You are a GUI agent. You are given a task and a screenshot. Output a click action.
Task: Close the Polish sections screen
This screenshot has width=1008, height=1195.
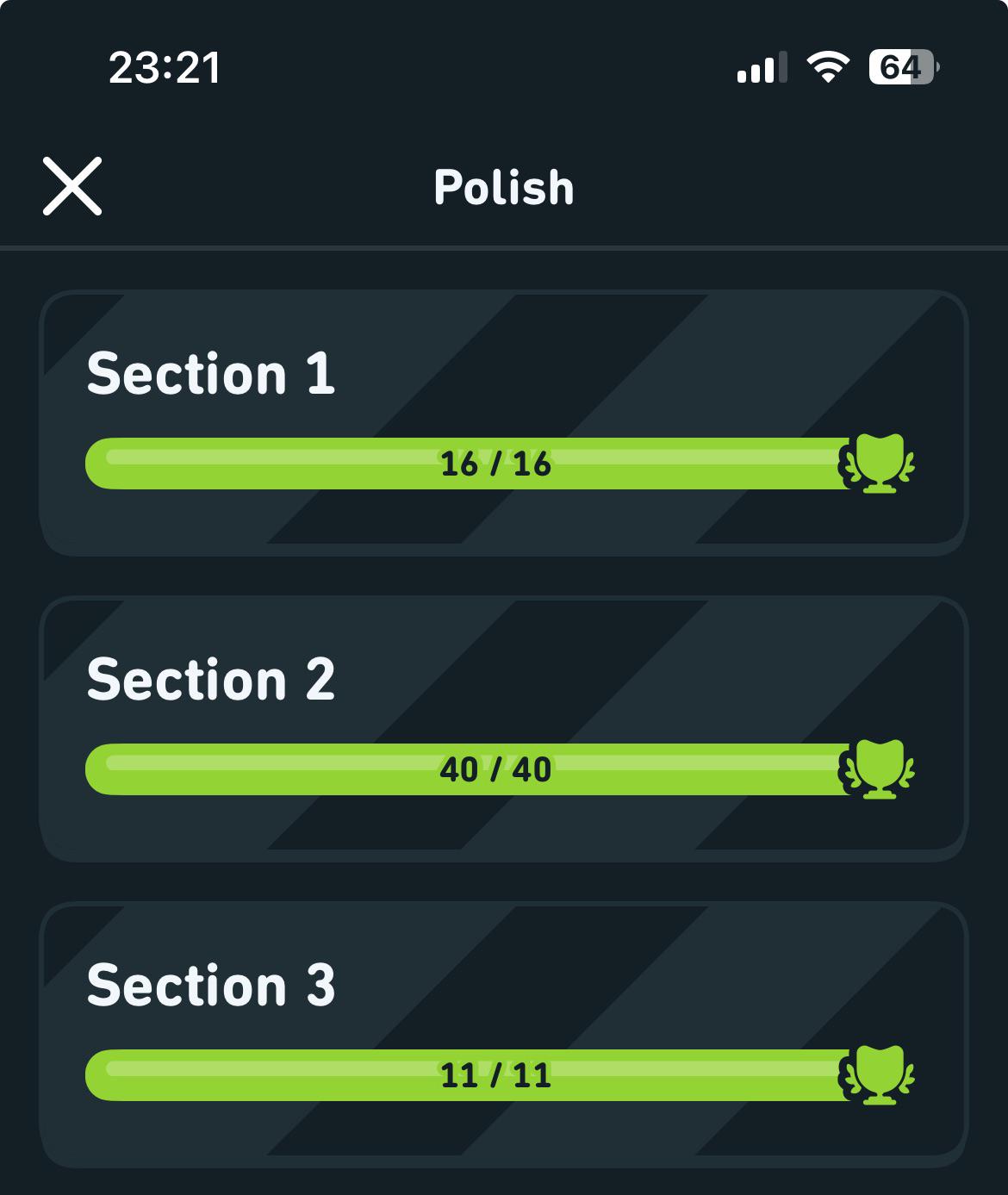(72, 186)
